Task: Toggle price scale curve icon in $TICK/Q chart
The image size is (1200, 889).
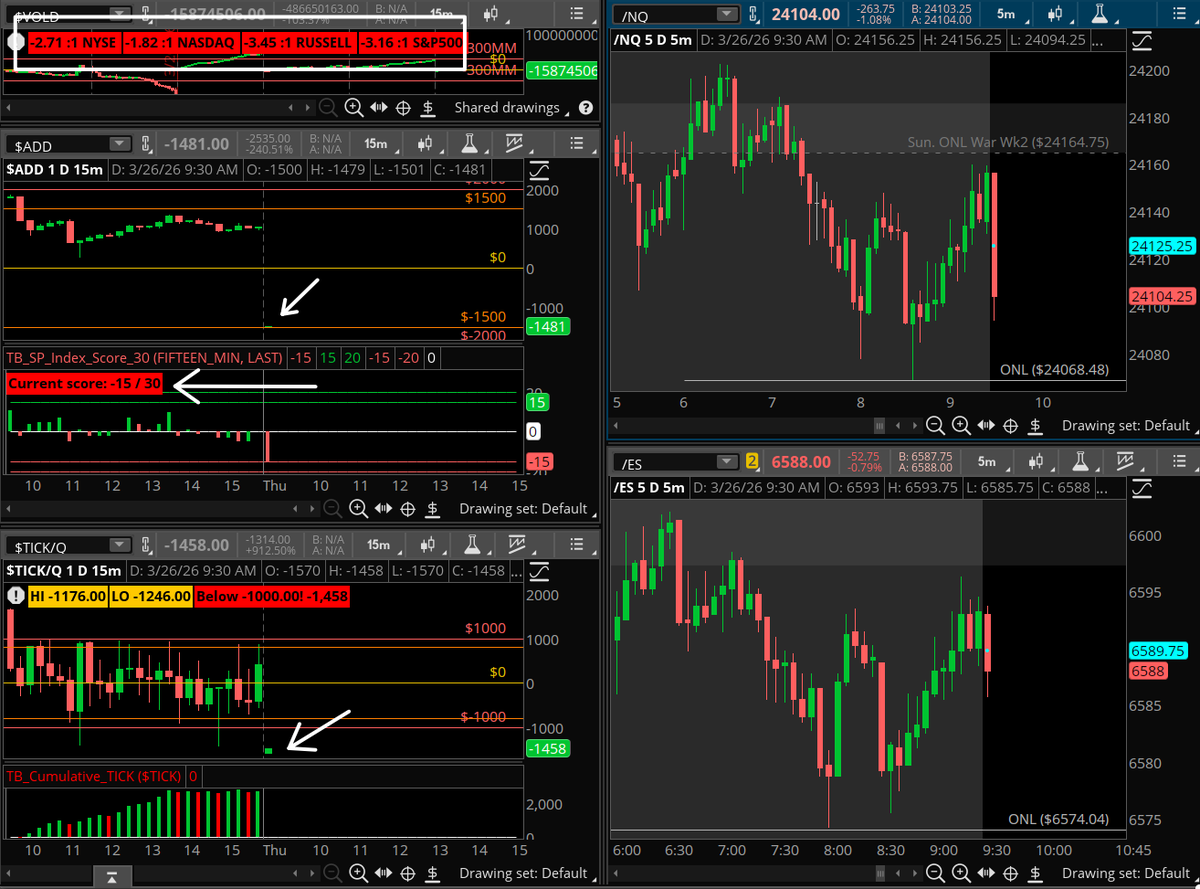Action: click(539, 571)
